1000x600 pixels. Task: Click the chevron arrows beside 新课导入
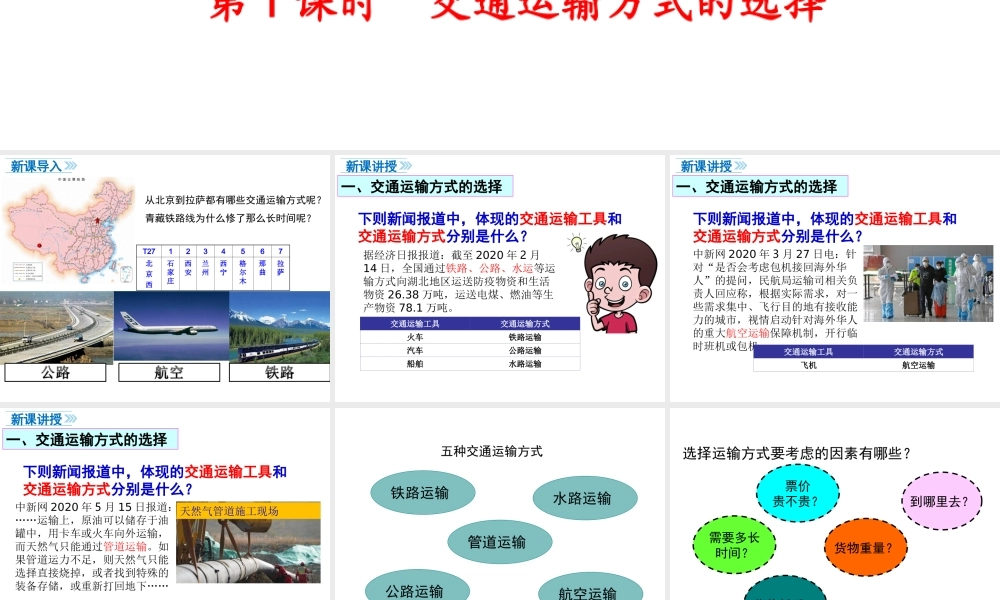(70, 166)
